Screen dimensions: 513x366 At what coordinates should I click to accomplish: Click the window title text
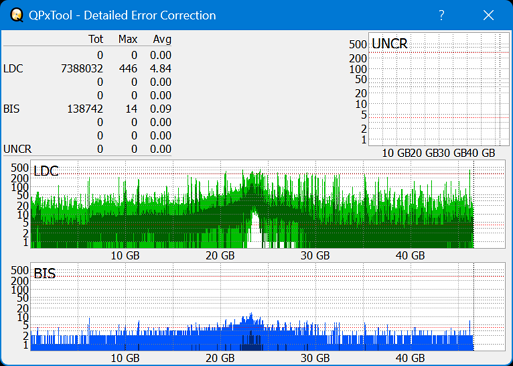click(x=122, y=15)
